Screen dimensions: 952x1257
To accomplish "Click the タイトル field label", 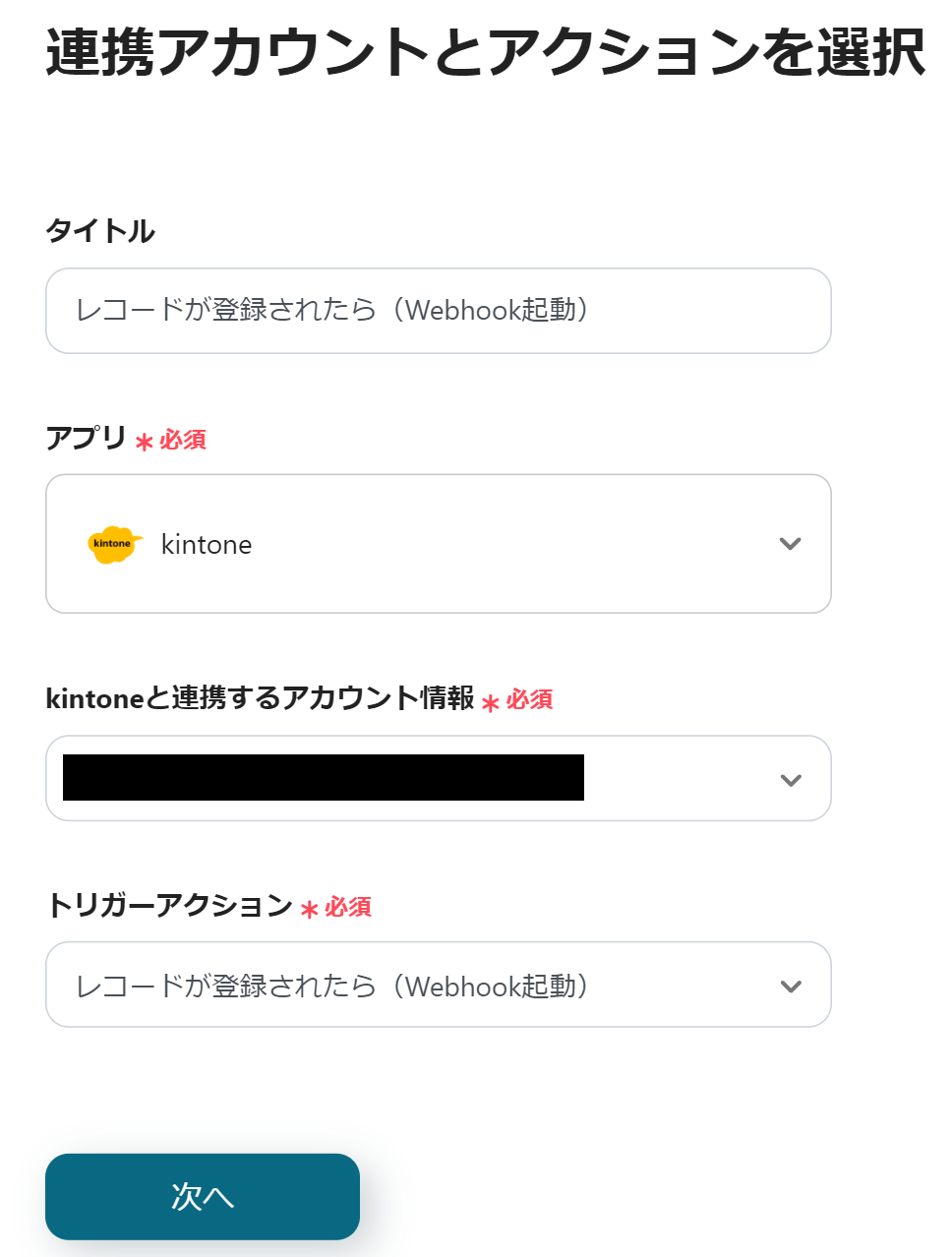I will tap(100, 231).
